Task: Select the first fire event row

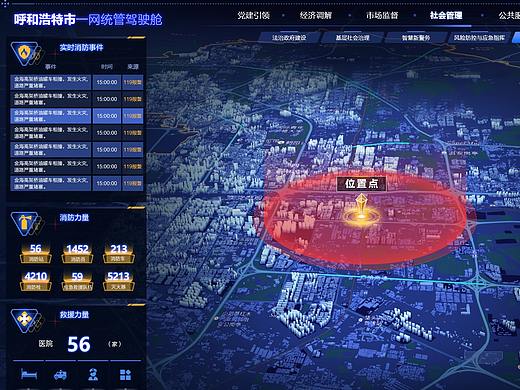Action: coord(77,82)
